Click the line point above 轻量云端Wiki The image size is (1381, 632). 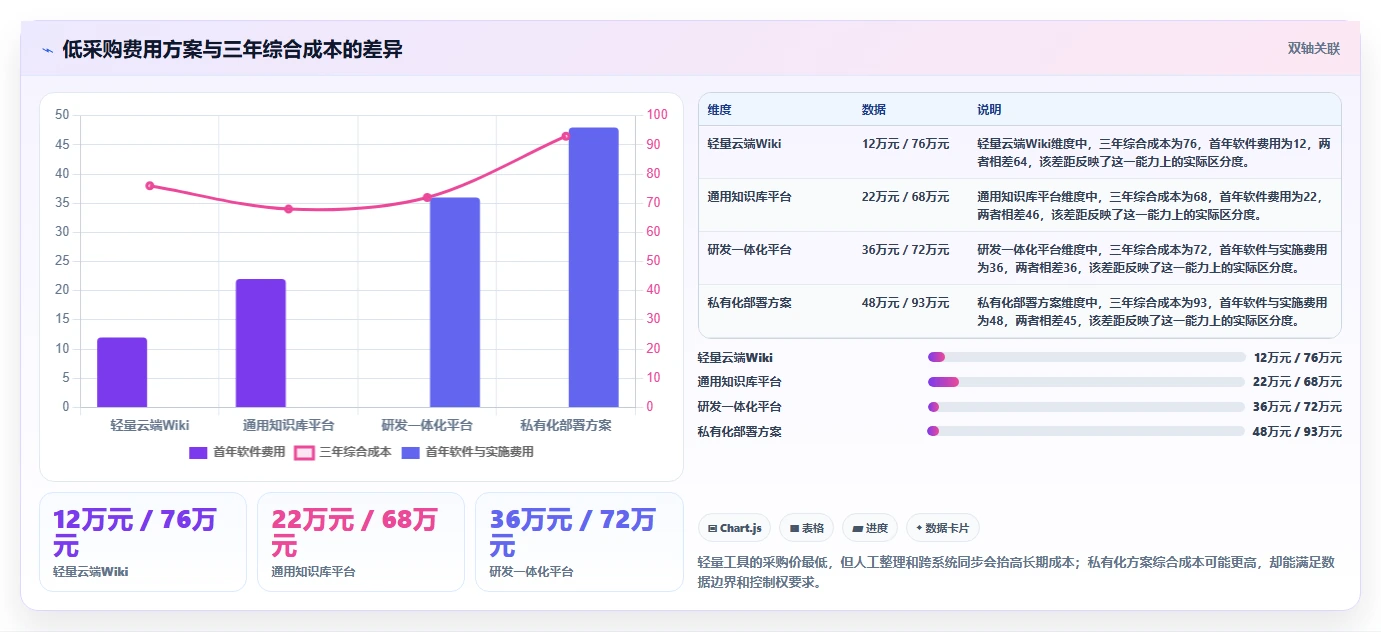pos(150,185)
